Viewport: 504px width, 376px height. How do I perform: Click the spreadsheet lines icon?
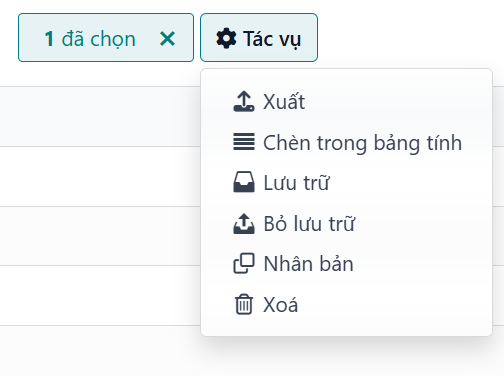click(x=244, y=142)
